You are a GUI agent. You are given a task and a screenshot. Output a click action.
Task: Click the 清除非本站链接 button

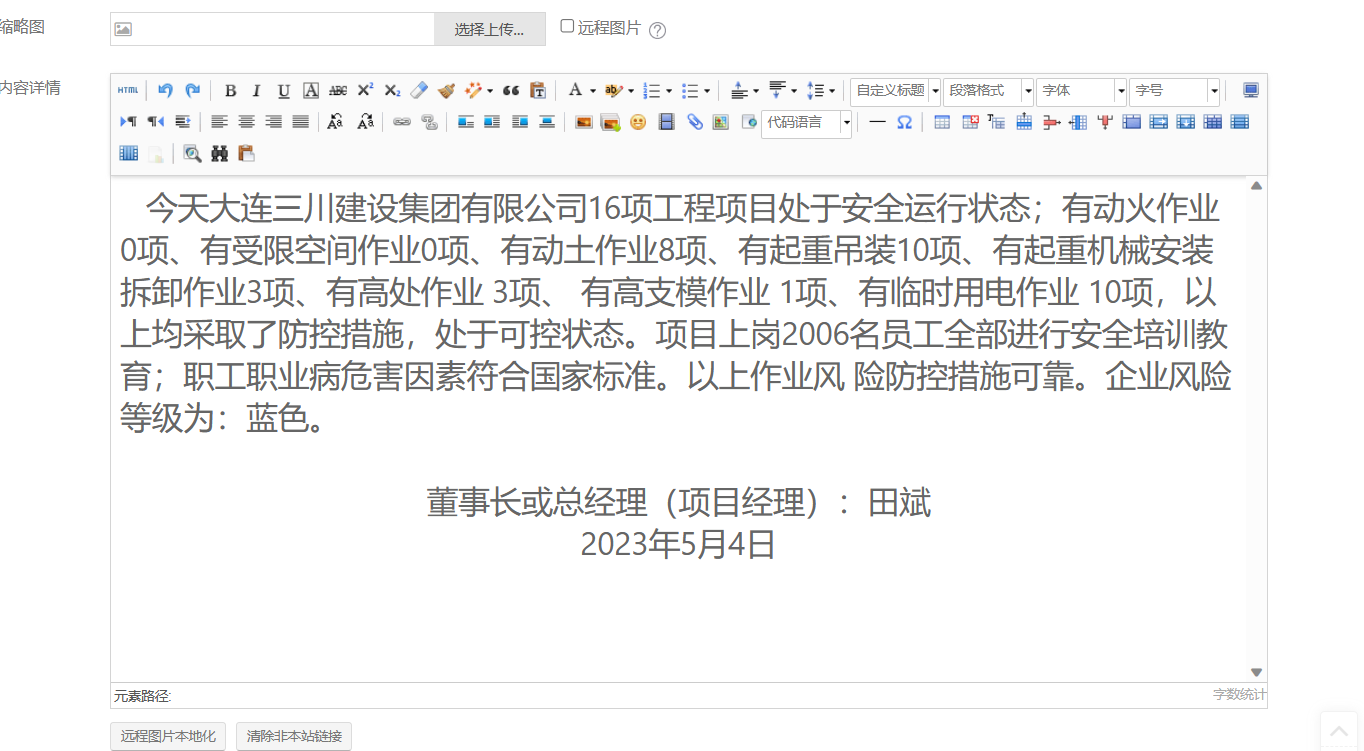click(294, 736)
